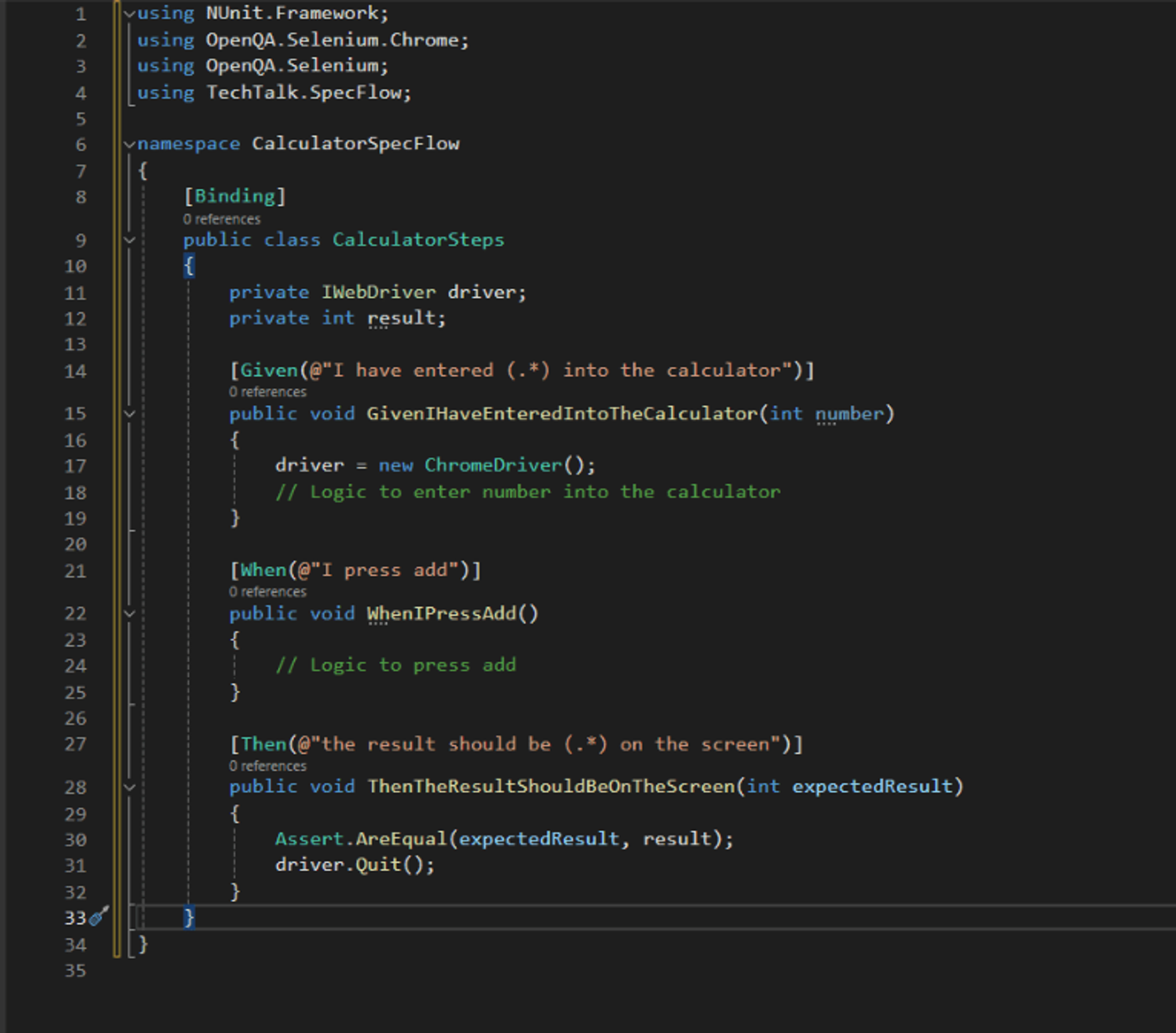Collapse the using directives block at line 1
1176x1033 pixels.
click(129, 13)
